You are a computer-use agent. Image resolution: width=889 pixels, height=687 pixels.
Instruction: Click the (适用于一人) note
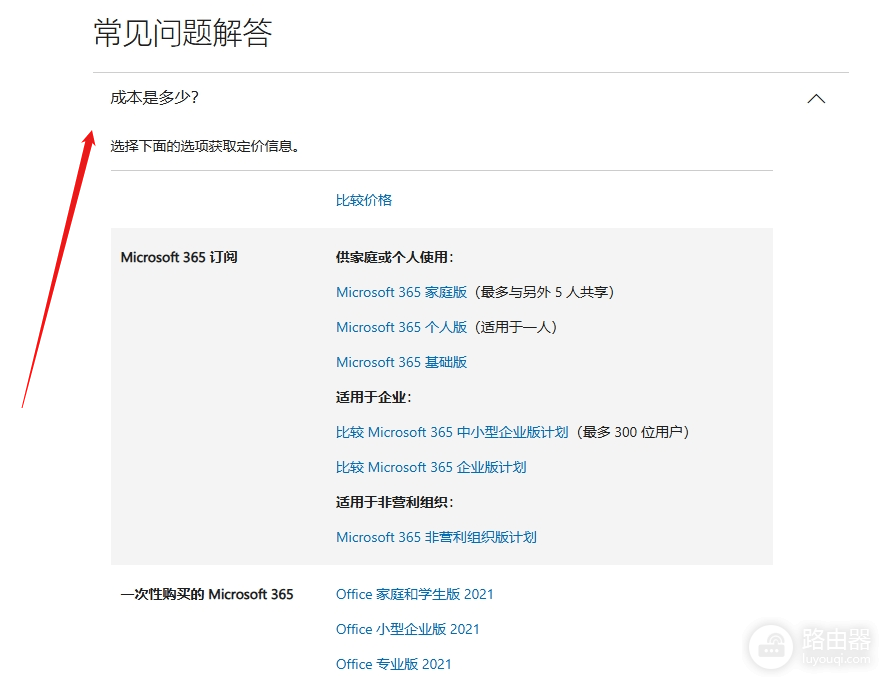pos(515,327)
